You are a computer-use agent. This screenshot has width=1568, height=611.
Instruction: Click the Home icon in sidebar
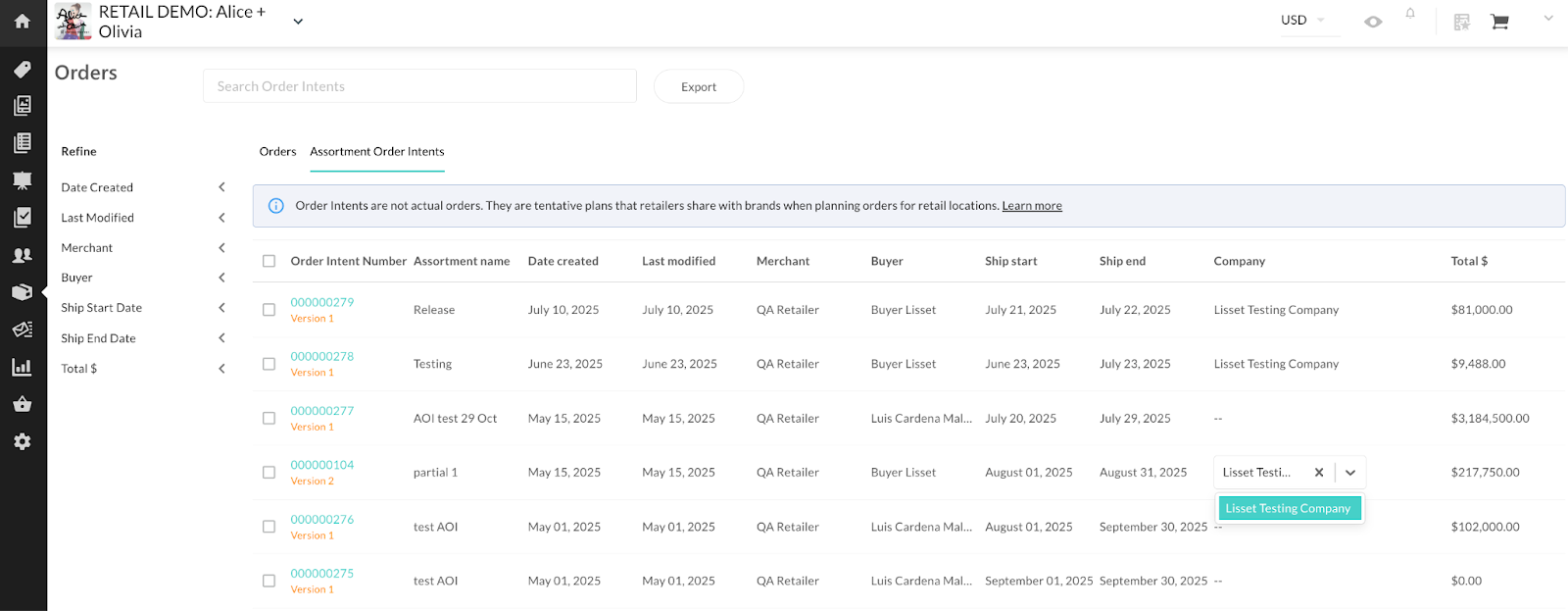point(22,21)
